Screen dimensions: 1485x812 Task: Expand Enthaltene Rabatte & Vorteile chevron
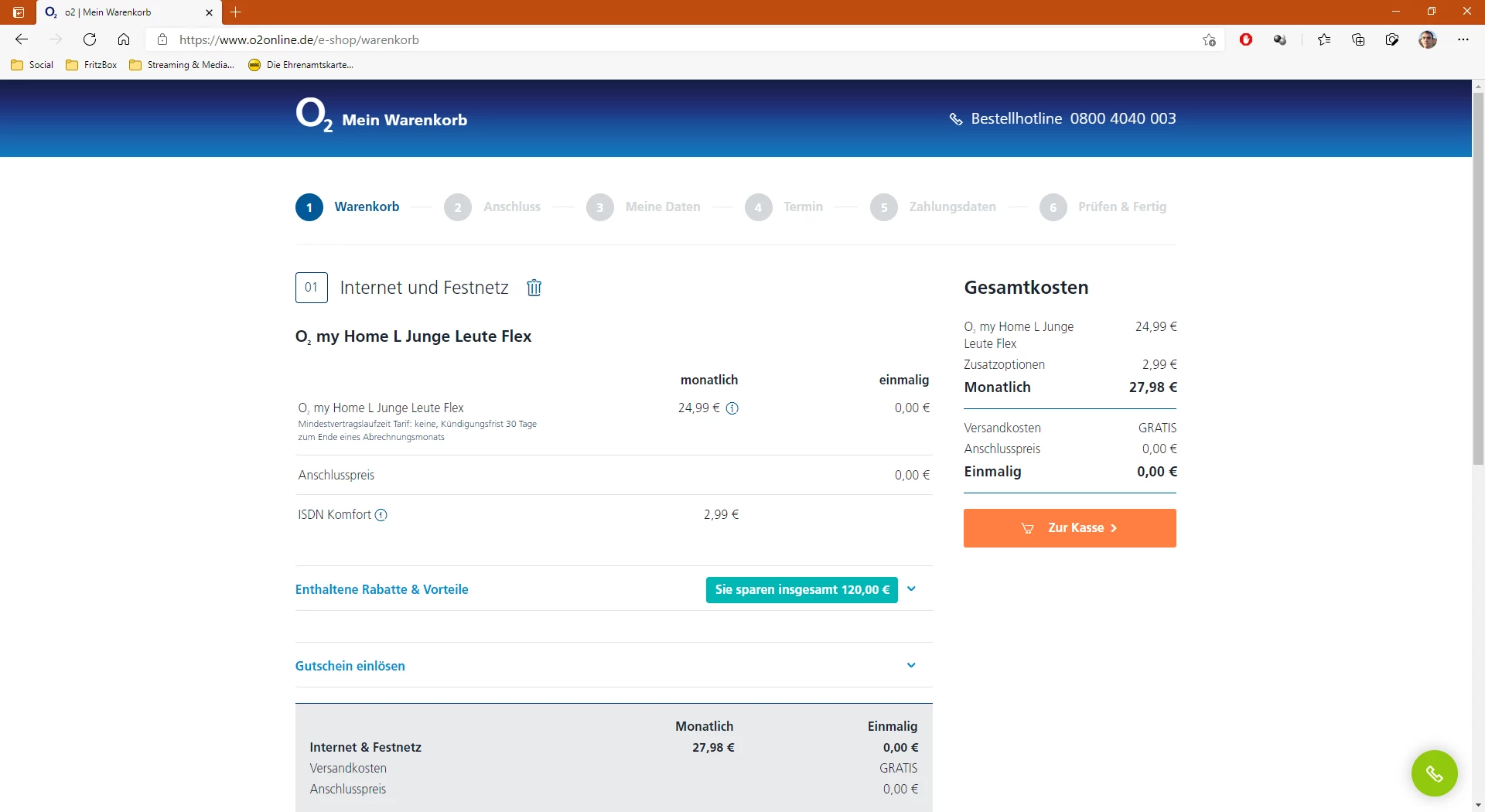point(911,589)
